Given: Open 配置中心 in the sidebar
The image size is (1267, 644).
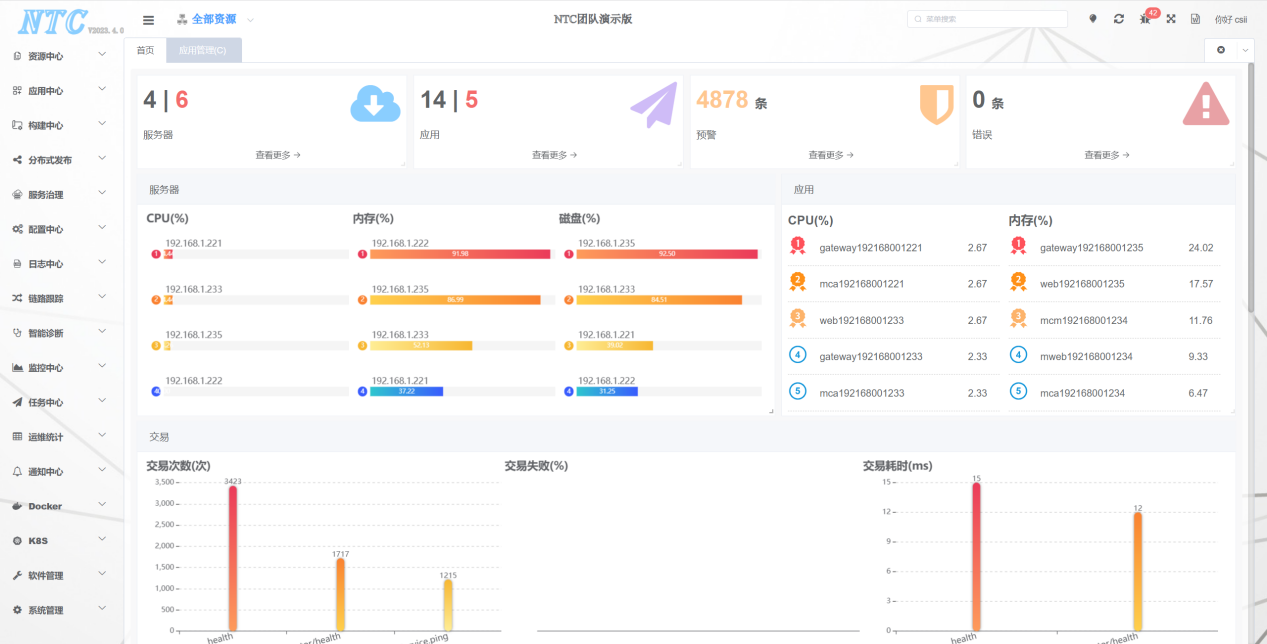Looking at the screenshot, I should click(x=60, y=229).
